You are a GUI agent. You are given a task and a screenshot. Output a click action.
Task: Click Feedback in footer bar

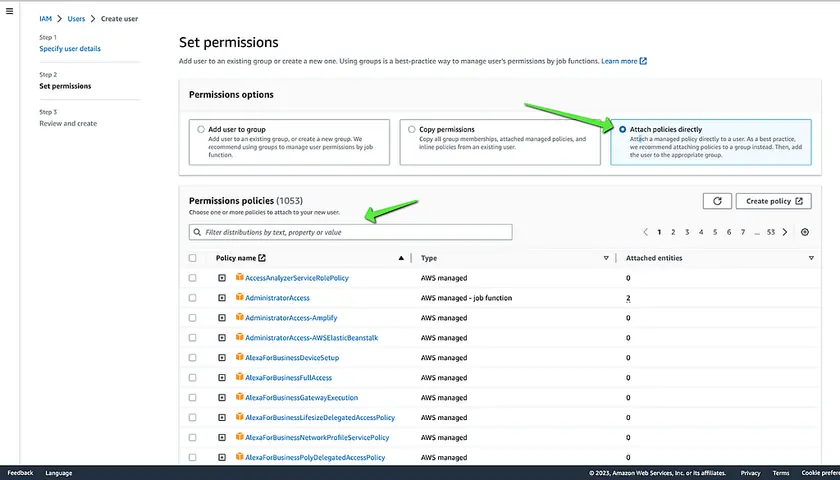click(x=20, y=473)
